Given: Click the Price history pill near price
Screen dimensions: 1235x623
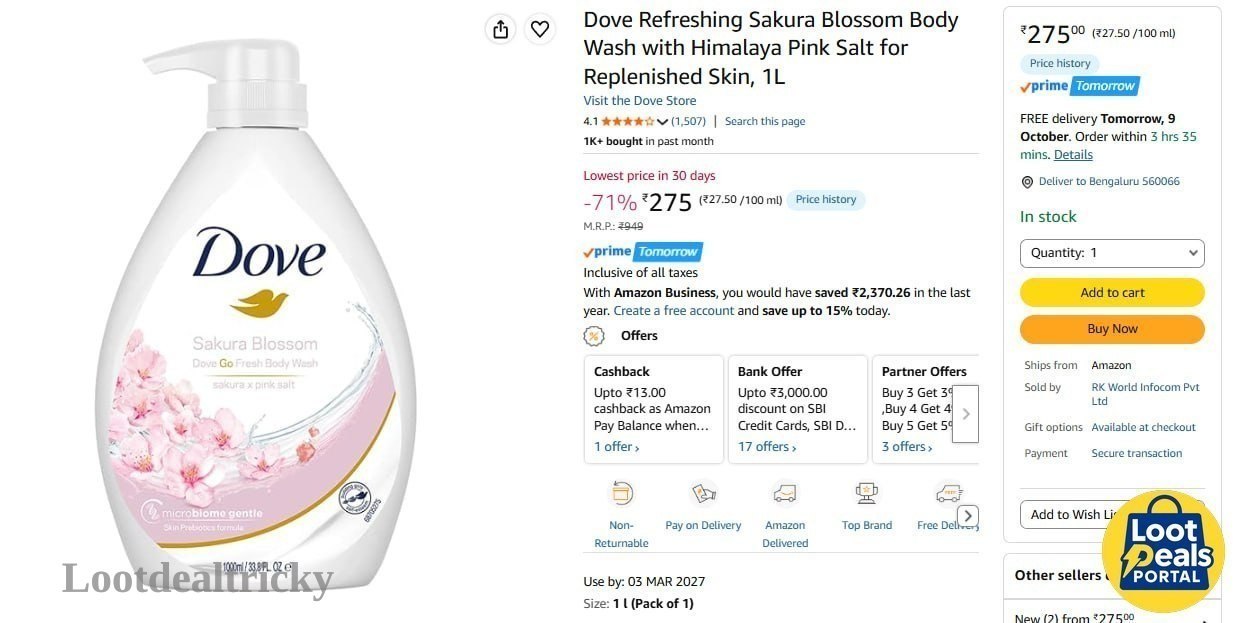Looking at the screenshot, I should (x=826, y=200).
